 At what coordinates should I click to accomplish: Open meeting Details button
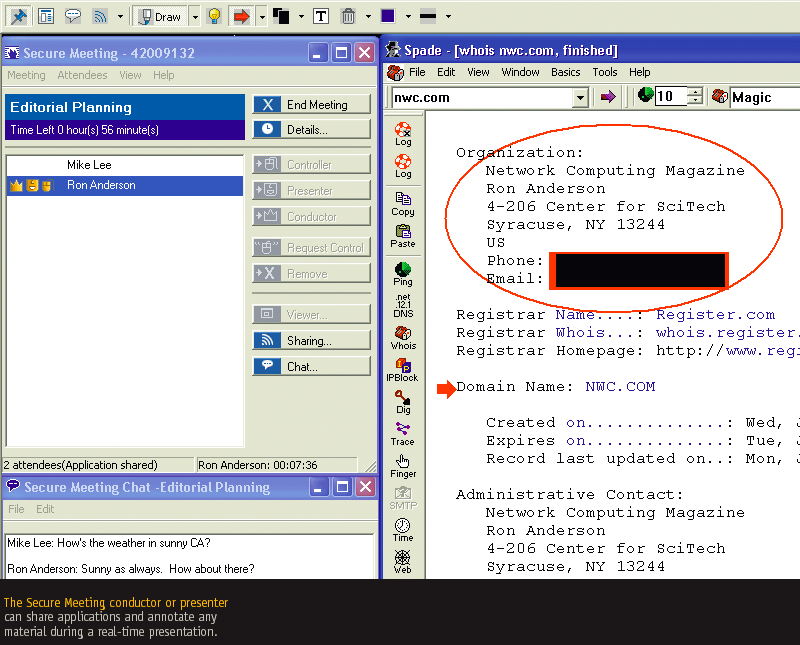(x=312, y=130)
